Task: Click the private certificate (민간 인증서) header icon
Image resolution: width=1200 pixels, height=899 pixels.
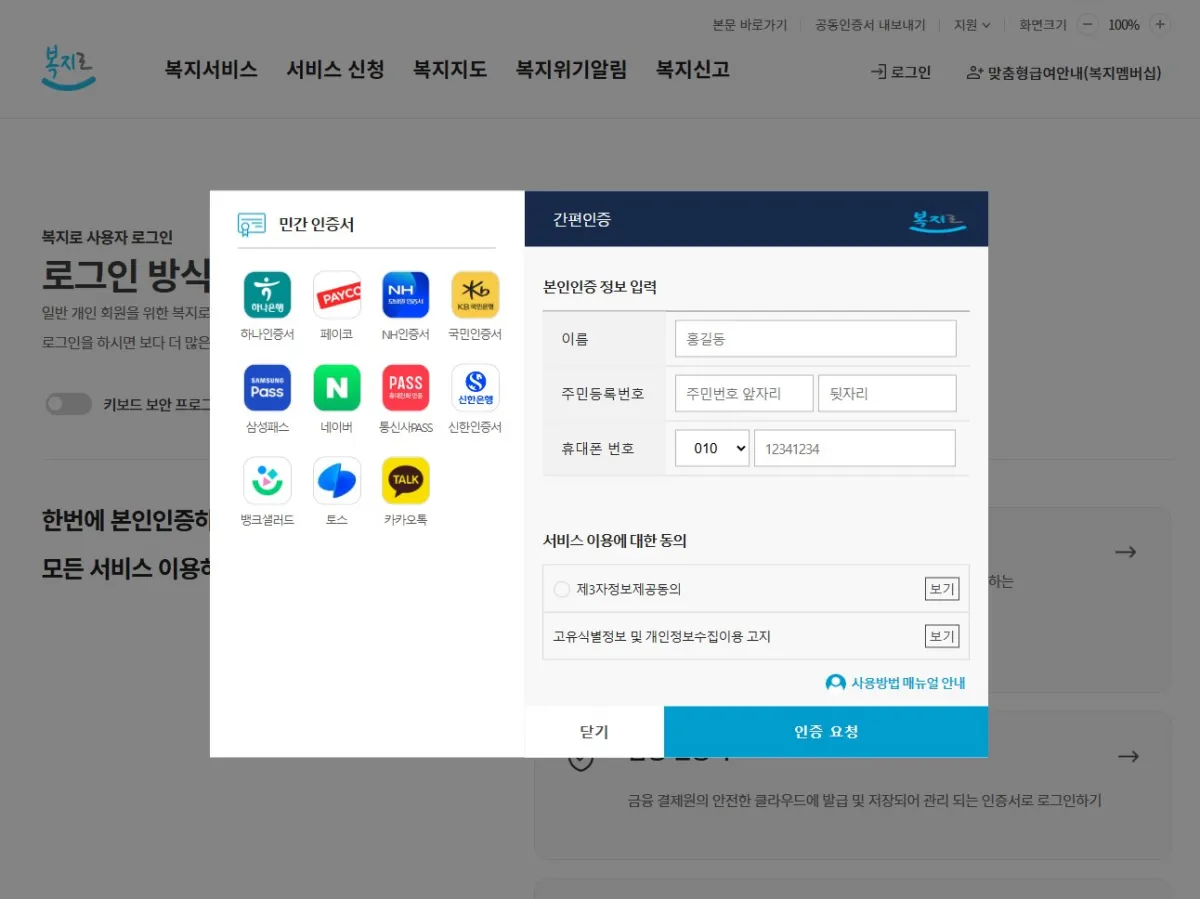Action: click(252, 224)
